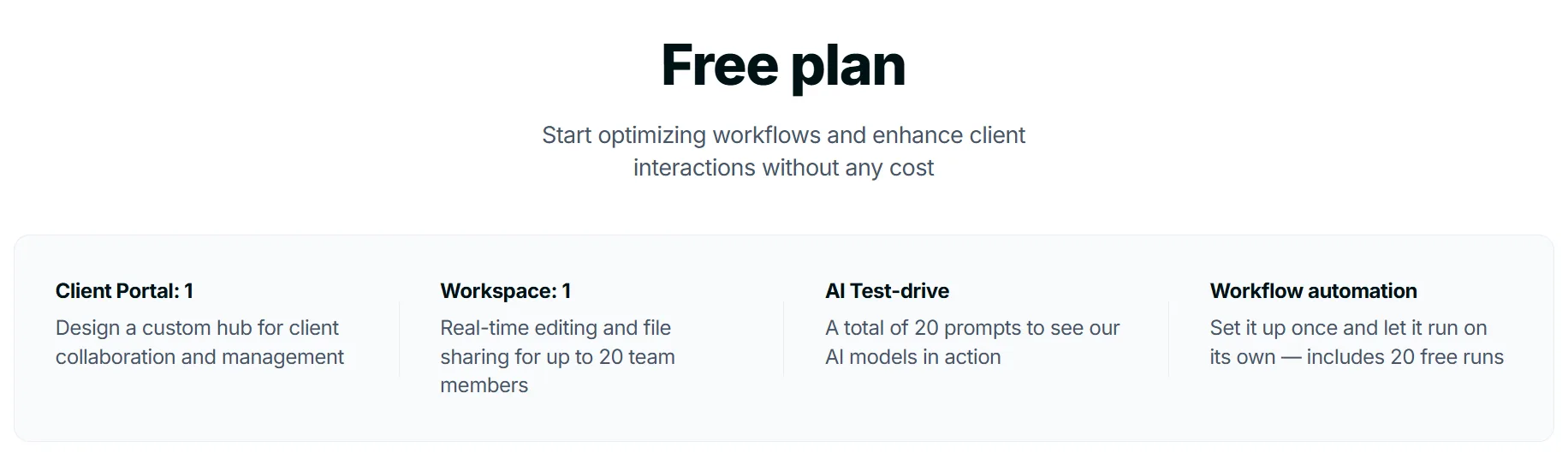The height and width of the screenshot is (453, 1568).
Task: Click the "includes 20 free runs" text line
Action: pos(1405,357)
